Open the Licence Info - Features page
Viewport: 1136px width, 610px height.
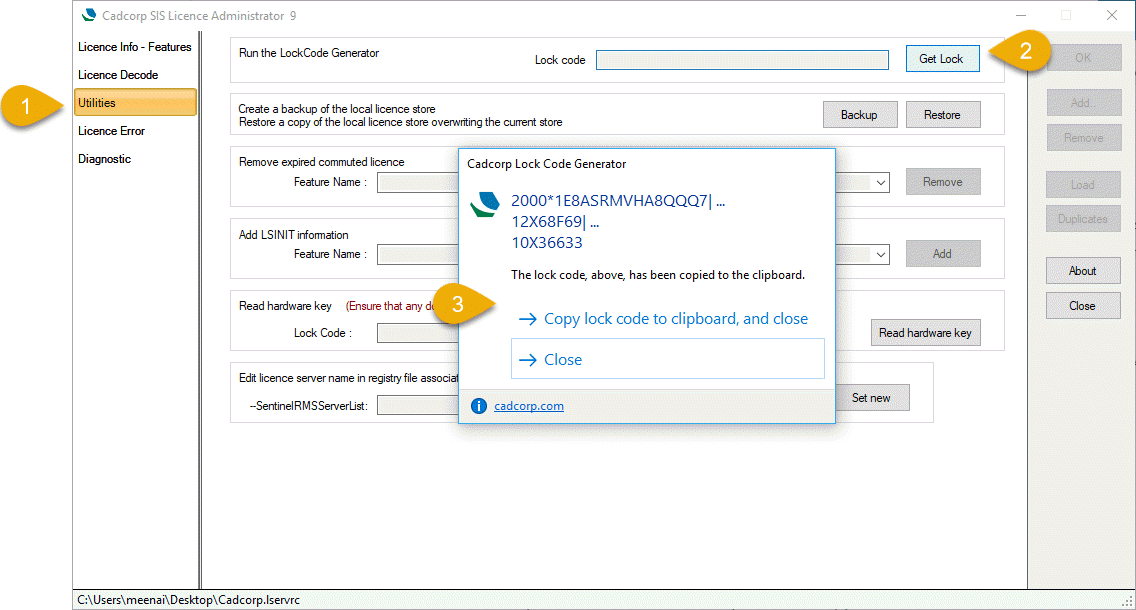coord(135,47)
